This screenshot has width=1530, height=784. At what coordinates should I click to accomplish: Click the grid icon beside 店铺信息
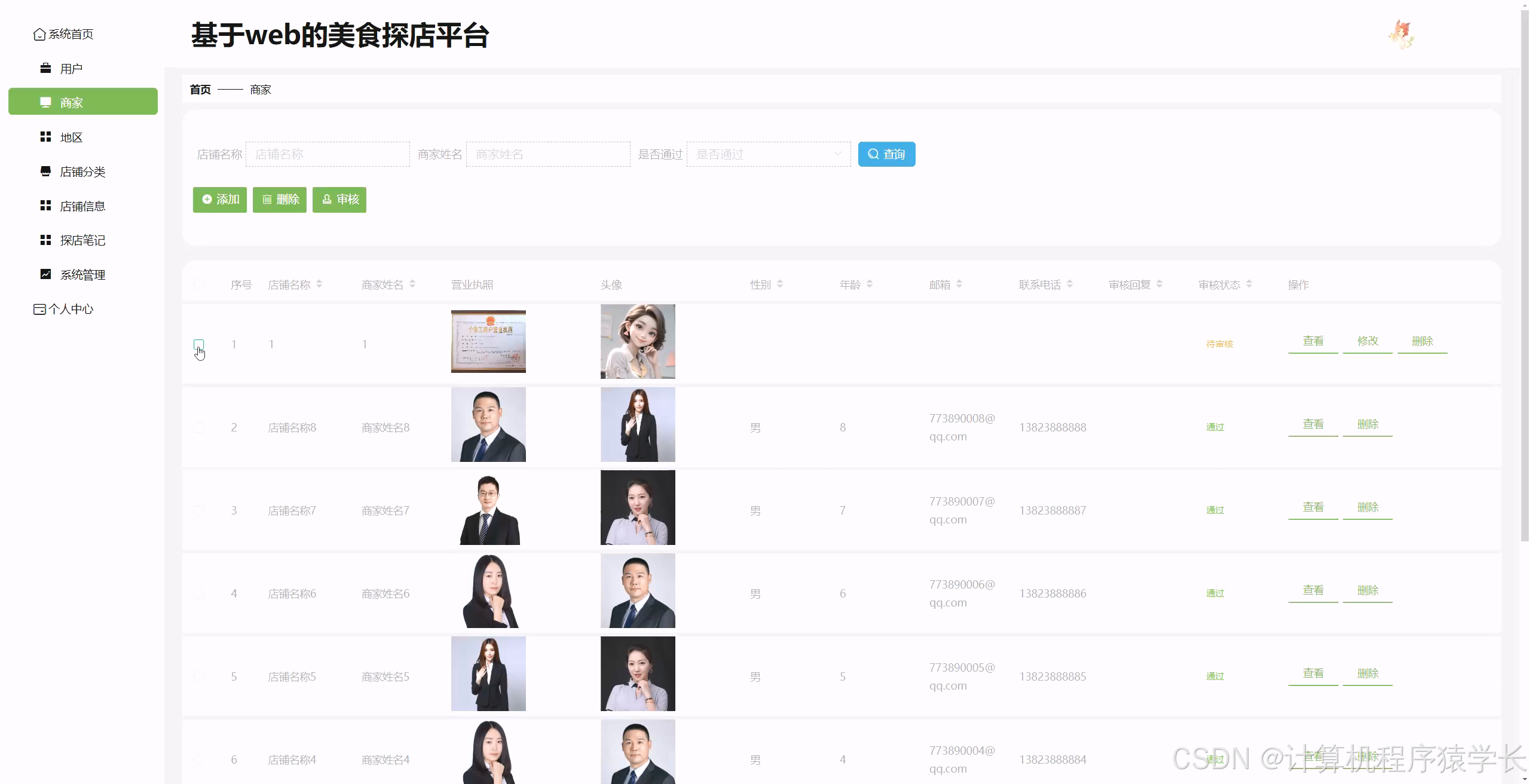(45, 206)
